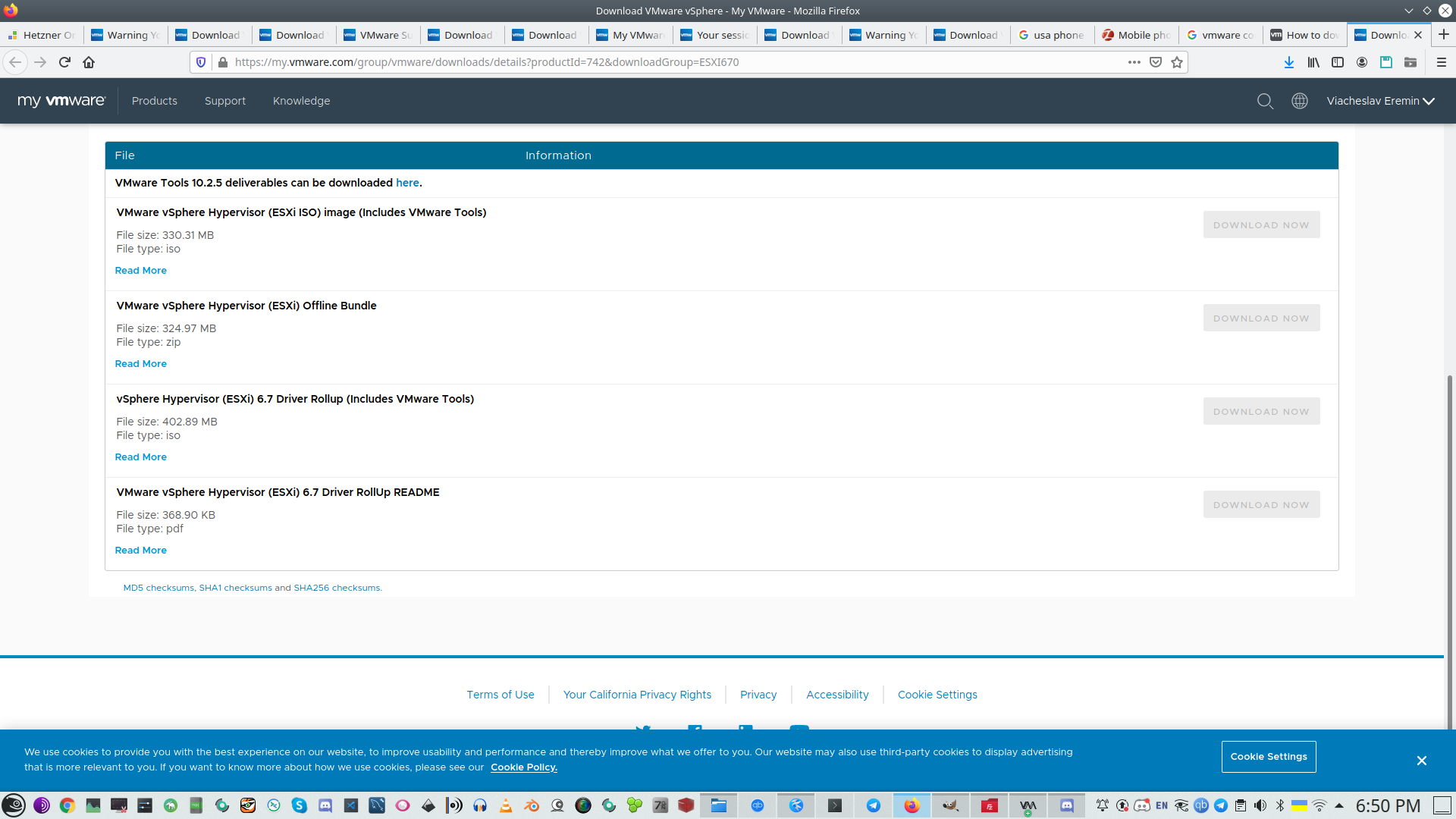Image resolution: width=1456 pixels, height=819 pixels.
Task: Open the SHA256 checksums link
Action: (x=337, y=588)
